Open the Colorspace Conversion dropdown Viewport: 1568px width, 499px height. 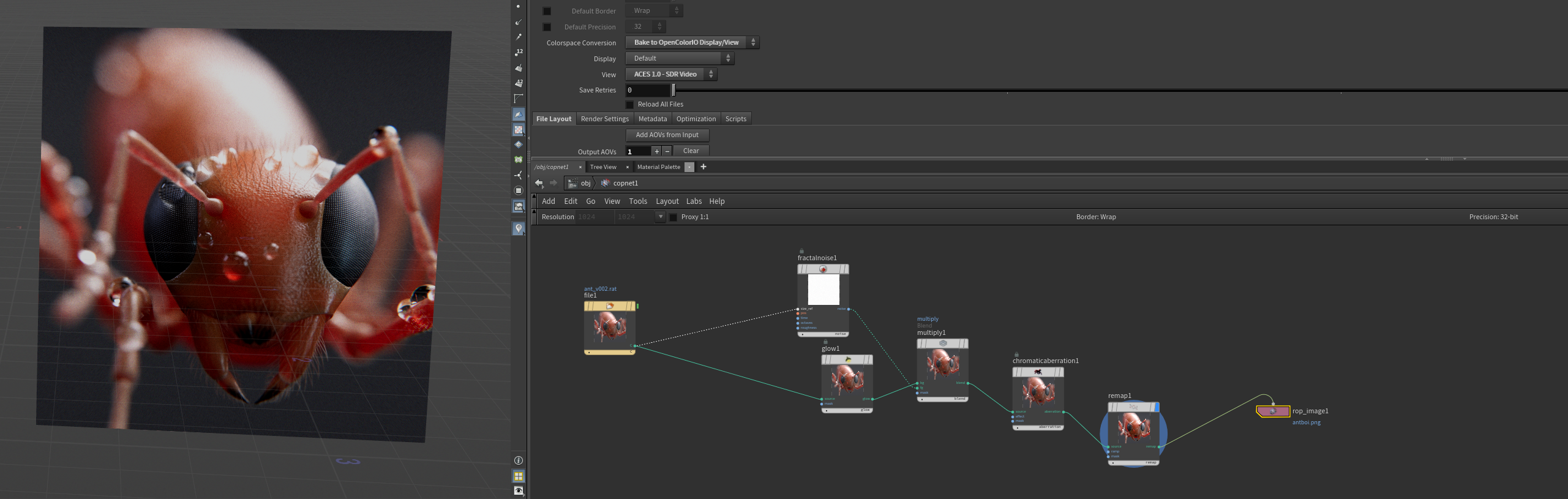[692, 42]
